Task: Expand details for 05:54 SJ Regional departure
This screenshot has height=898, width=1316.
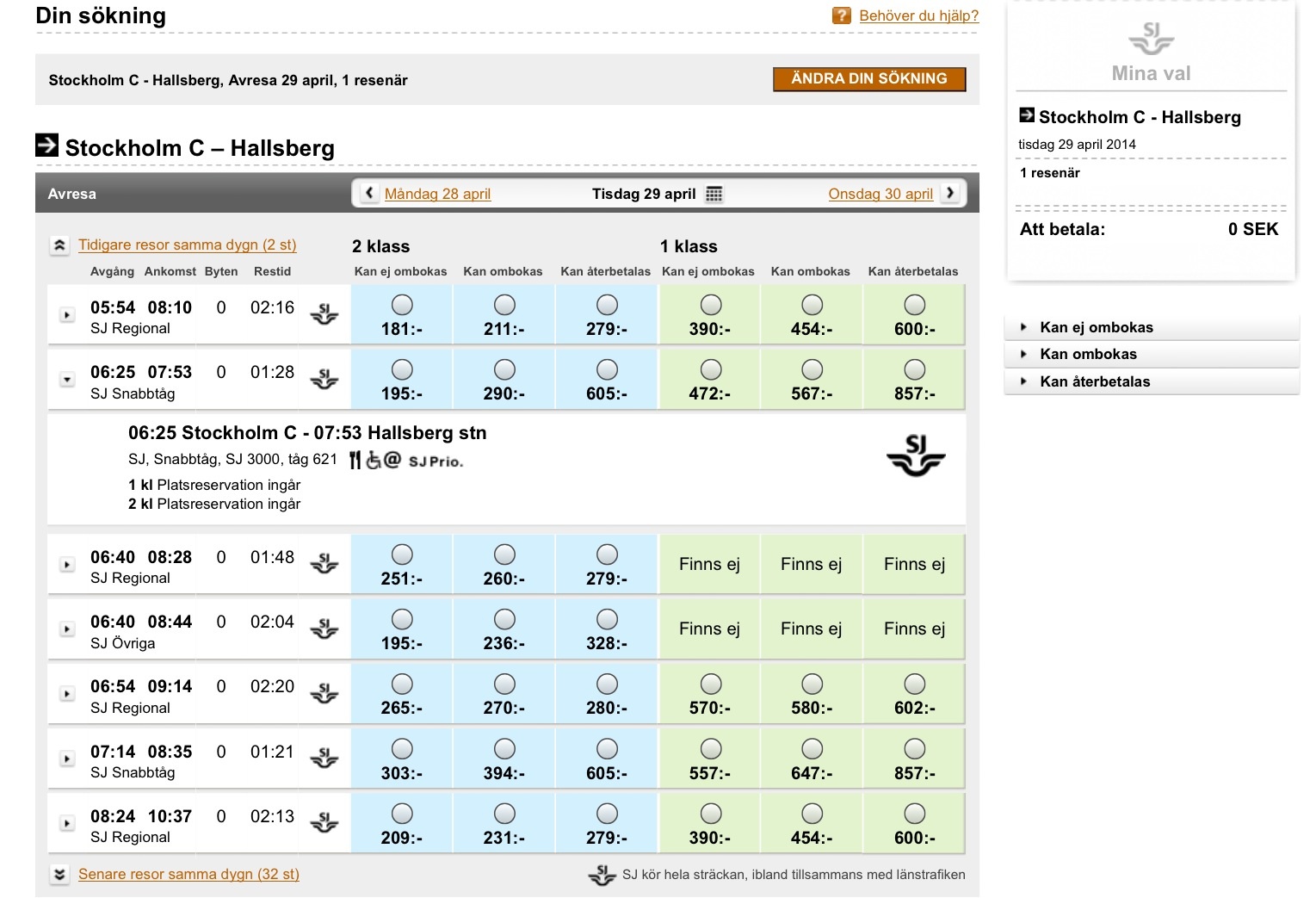Action: [67, 315]
